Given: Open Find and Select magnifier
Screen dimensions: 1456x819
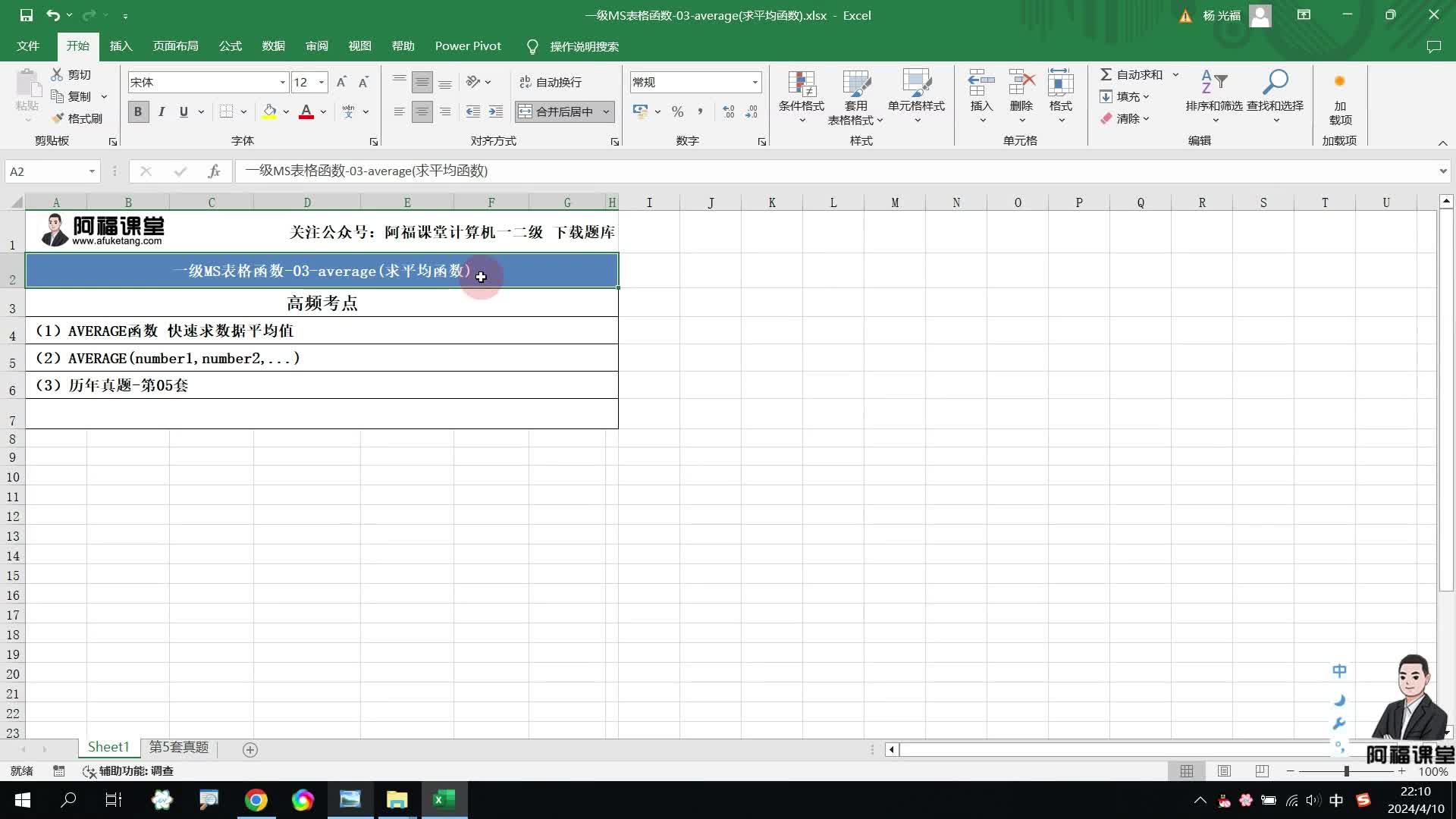Looking at the screenshot, I should coord(1275,98).
